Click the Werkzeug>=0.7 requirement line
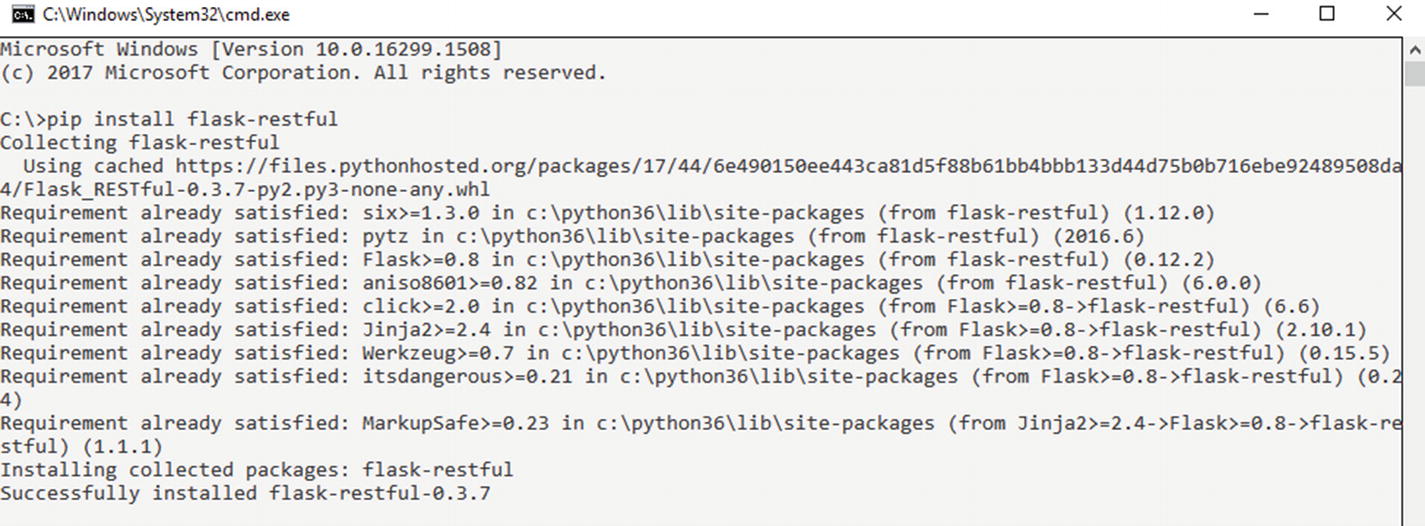 coord(695,353)
